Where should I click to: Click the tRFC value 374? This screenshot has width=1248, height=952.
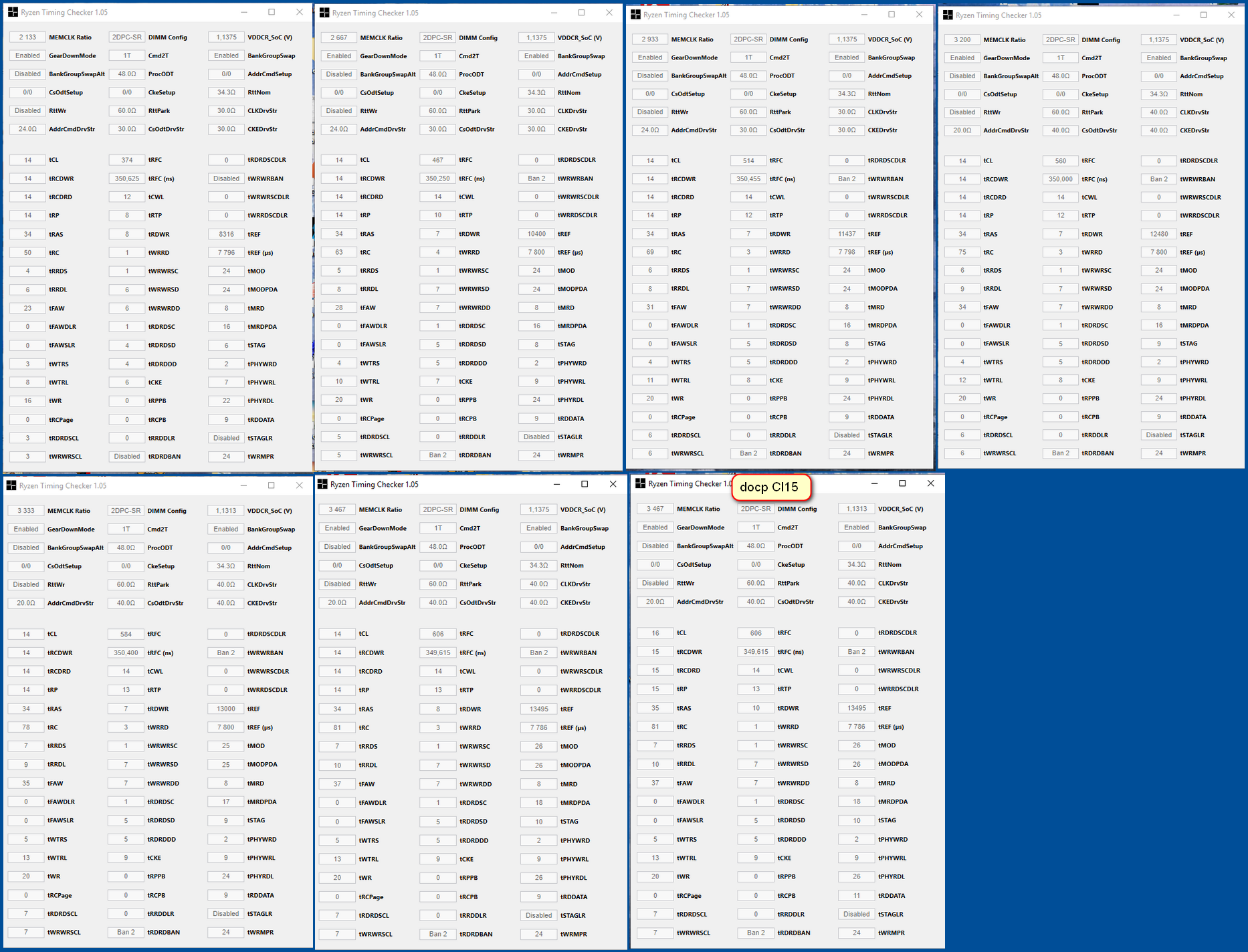click(127, 160)
